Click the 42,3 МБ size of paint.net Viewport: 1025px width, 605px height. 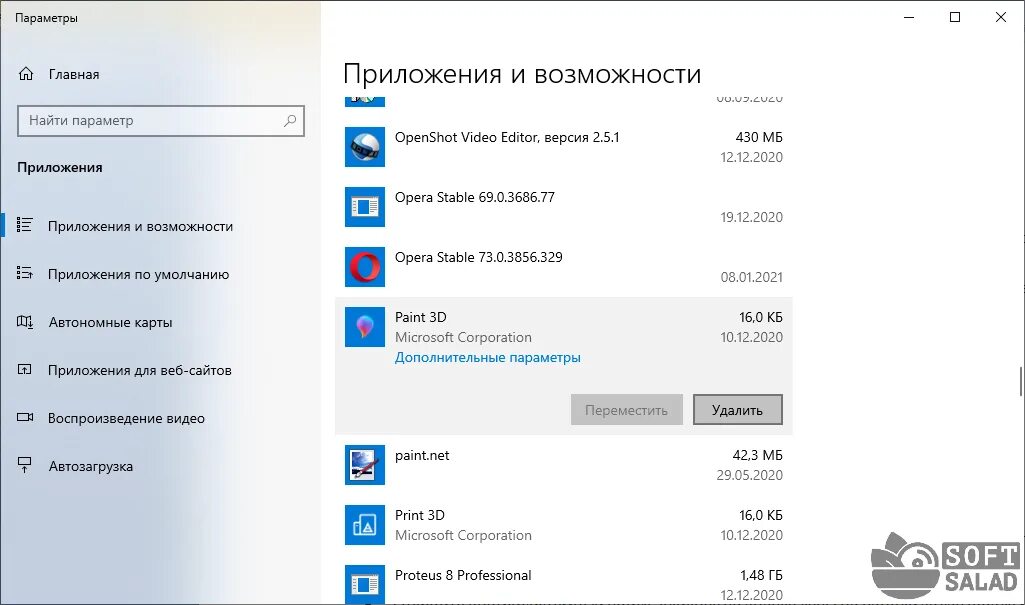click(x=758, y=455)
